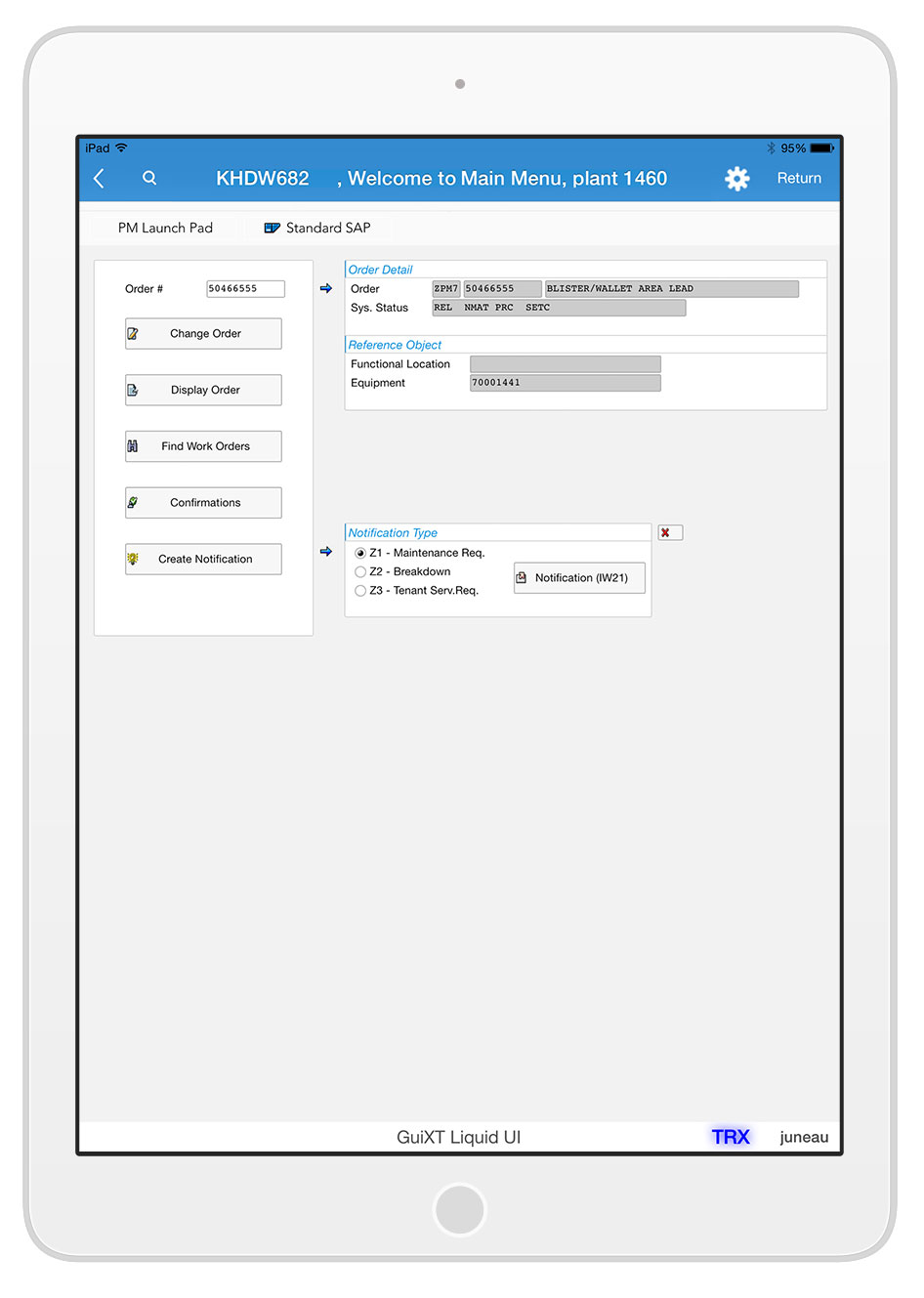Click the Standard SAP icon
924x1298 pixels.
[272, 229]
